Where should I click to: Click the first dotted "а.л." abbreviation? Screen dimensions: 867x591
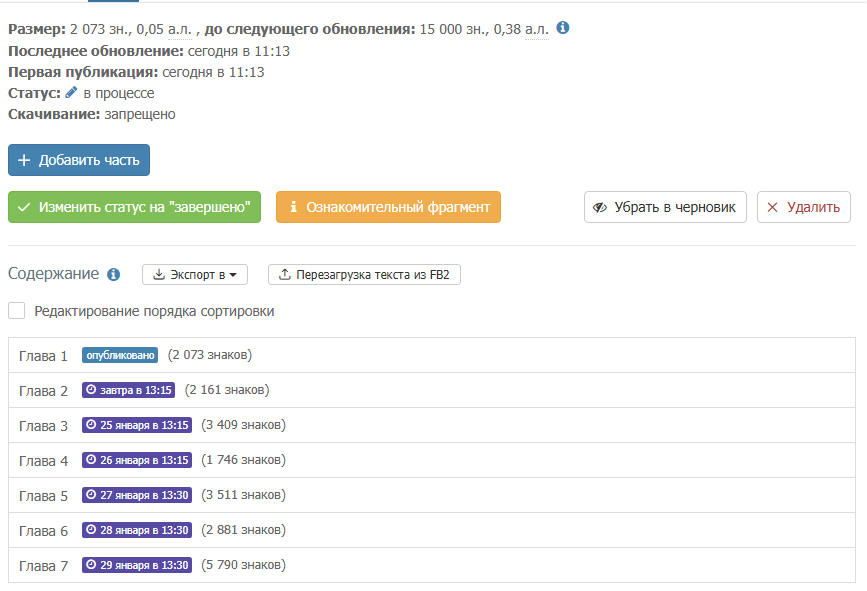179,29
